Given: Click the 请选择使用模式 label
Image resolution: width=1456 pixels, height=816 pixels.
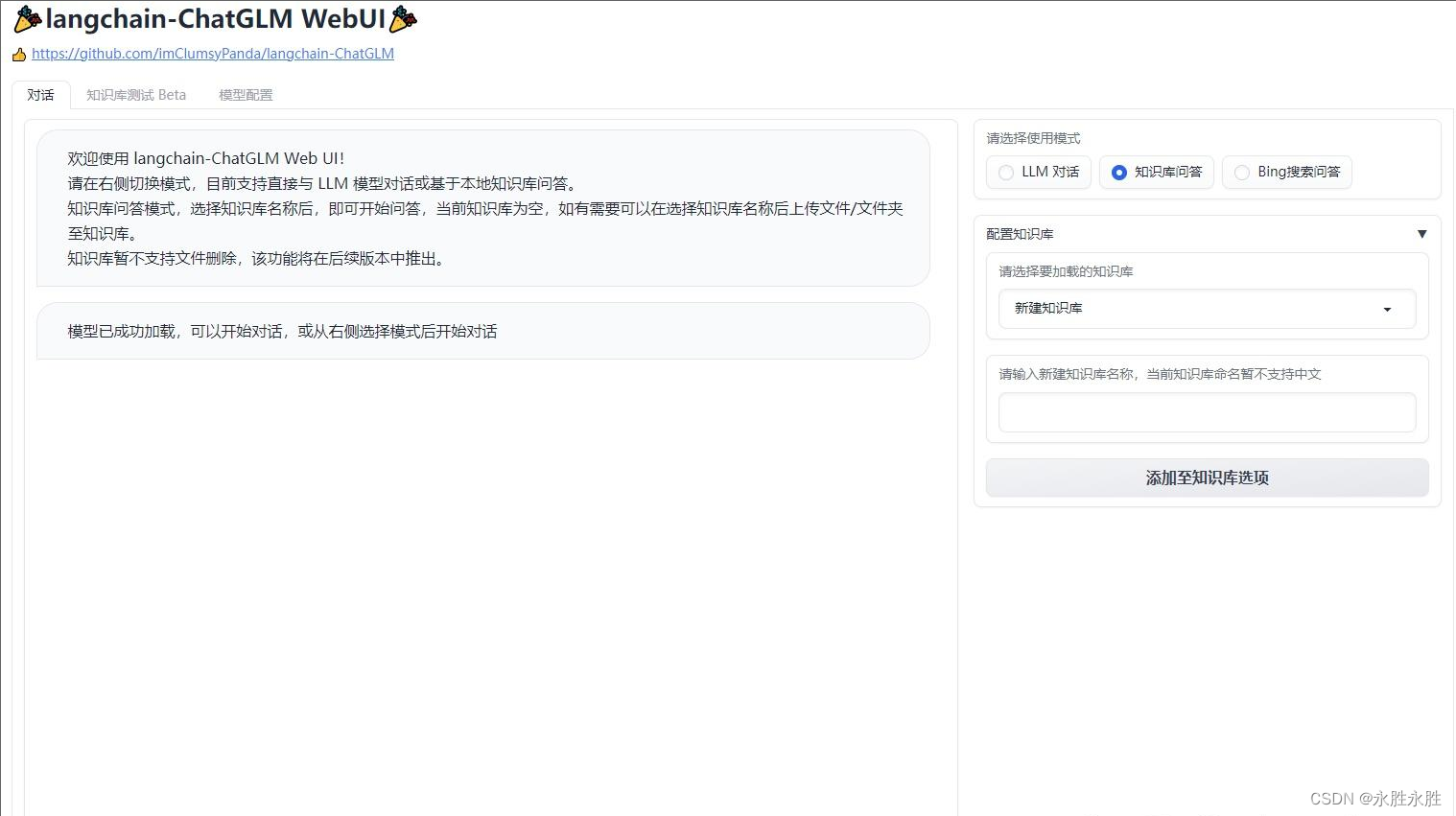Looking at the screenshot, I should pyautogui.click(x=1033, y=138).
